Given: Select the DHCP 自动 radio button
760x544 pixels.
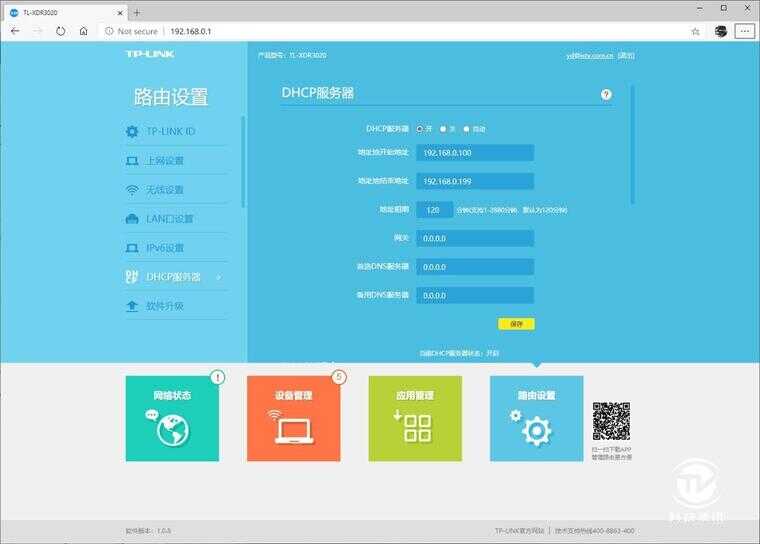Looking at the screenshot, I should point(466,129).
